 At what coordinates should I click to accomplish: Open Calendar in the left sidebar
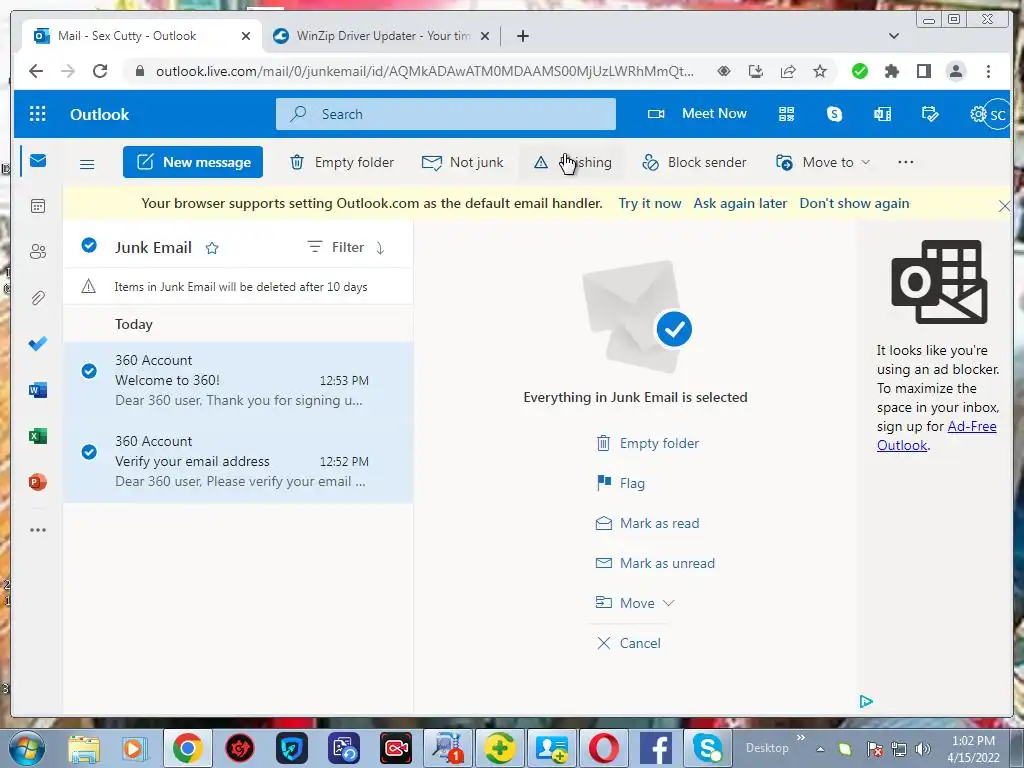tap(38, 206)
